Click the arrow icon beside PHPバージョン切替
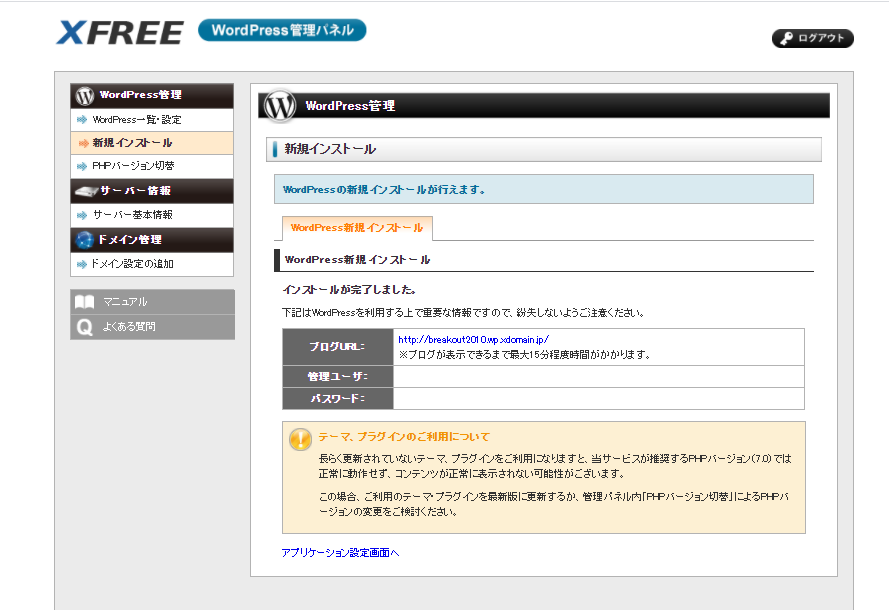 point(82,167)
